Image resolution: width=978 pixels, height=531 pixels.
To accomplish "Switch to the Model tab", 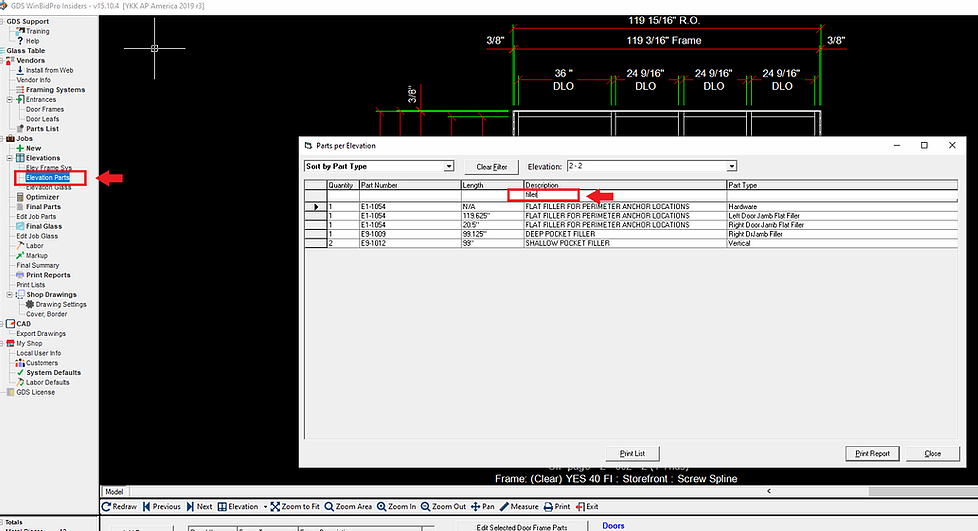I will (114, 492).
